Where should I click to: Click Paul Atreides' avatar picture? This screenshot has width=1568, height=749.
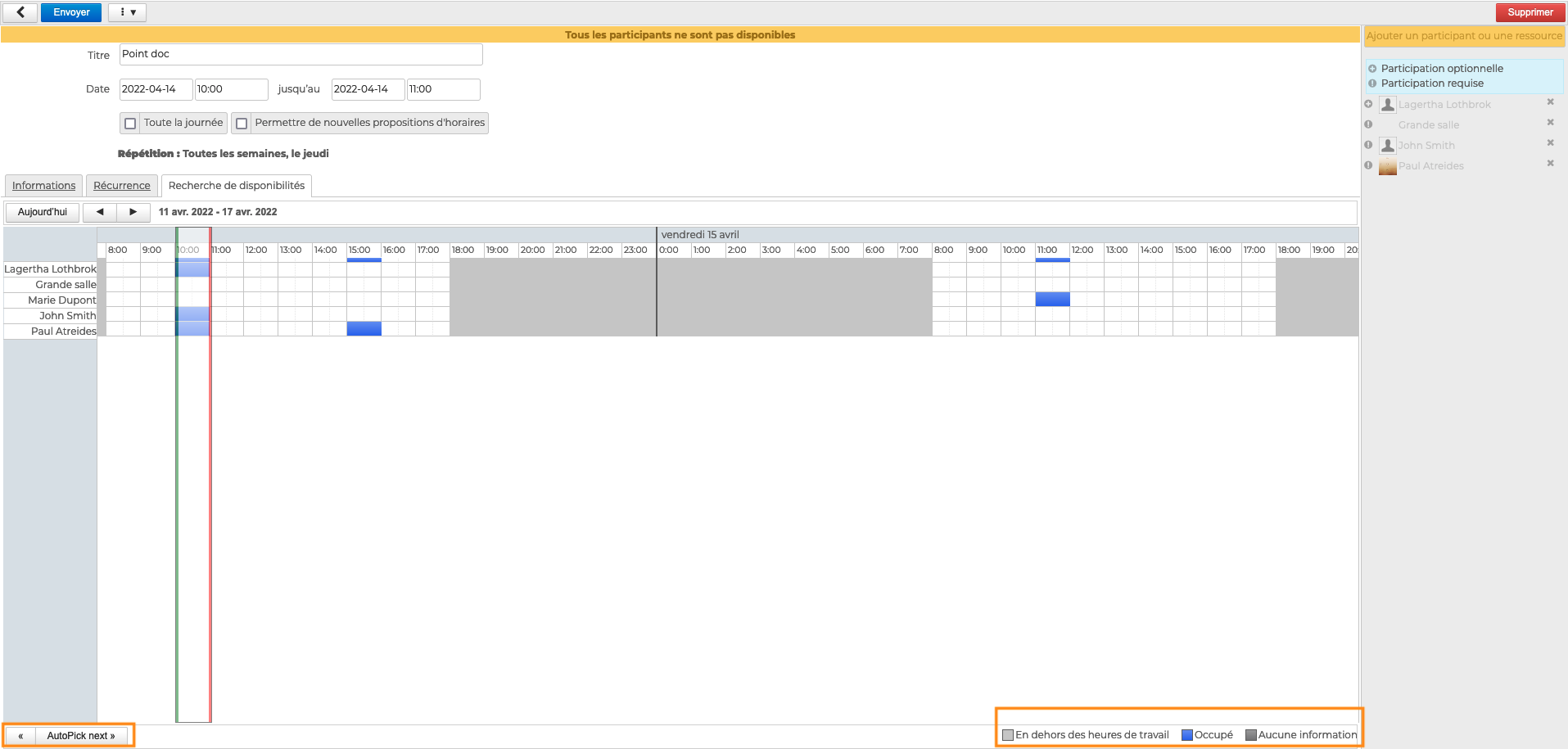(1387, 166)
